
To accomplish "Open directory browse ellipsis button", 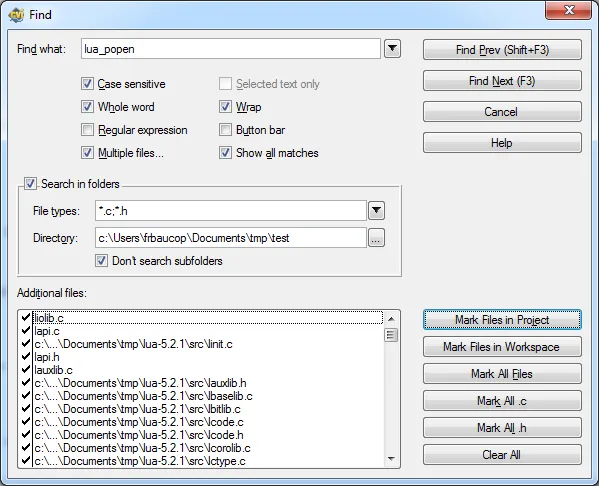I will 376,238.
